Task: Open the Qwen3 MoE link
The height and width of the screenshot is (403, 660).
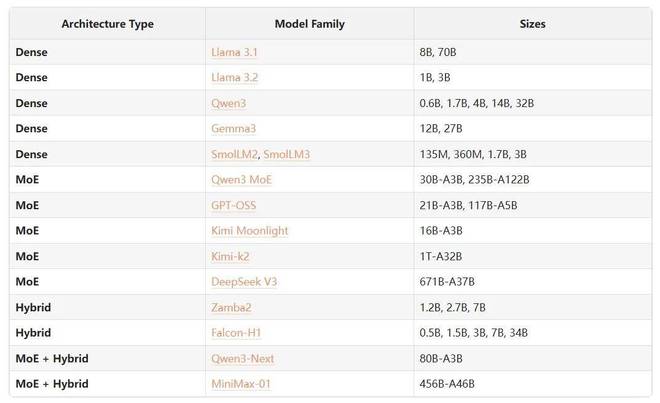Action: [241, 179]
